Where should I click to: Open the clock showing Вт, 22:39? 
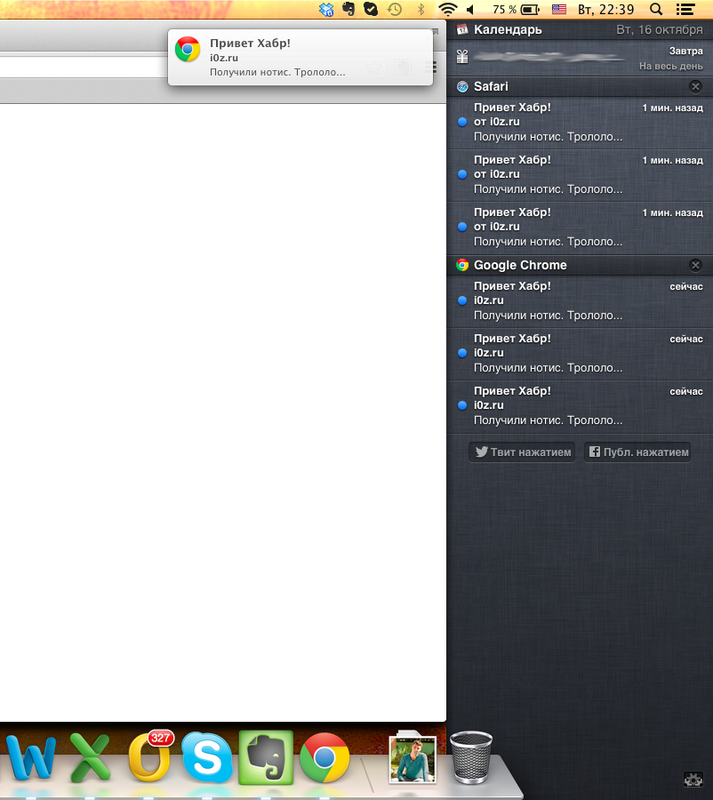pyautogui.click(x=606, y=9)
